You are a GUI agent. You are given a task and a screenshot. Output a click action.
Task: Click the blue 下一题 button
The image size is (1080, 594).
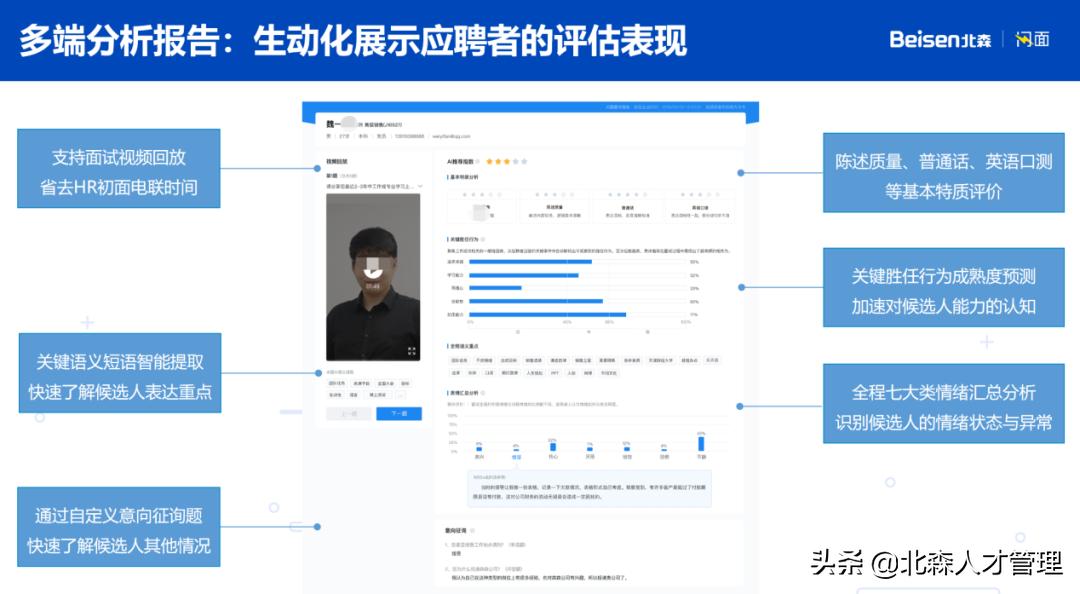398,414
